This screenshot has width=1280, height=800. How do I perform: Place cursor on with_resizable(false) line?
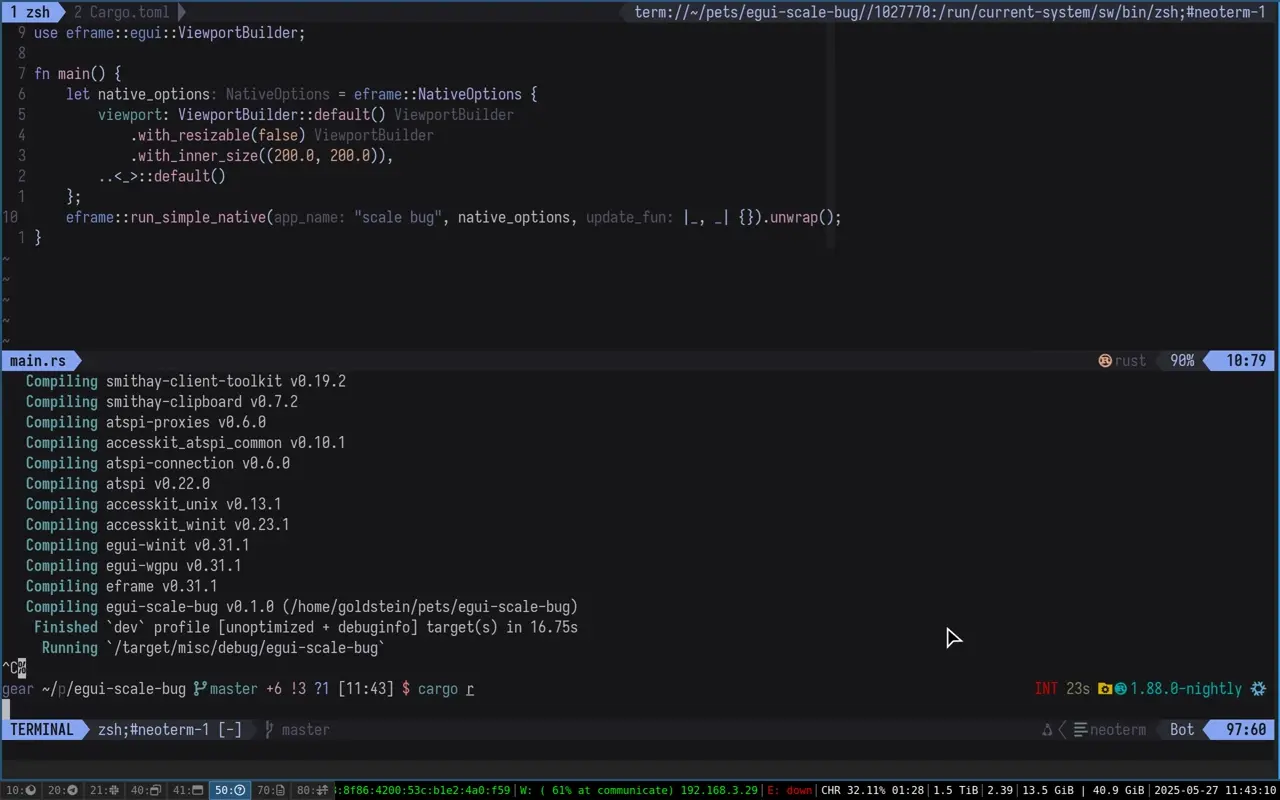tap(218, 135)
